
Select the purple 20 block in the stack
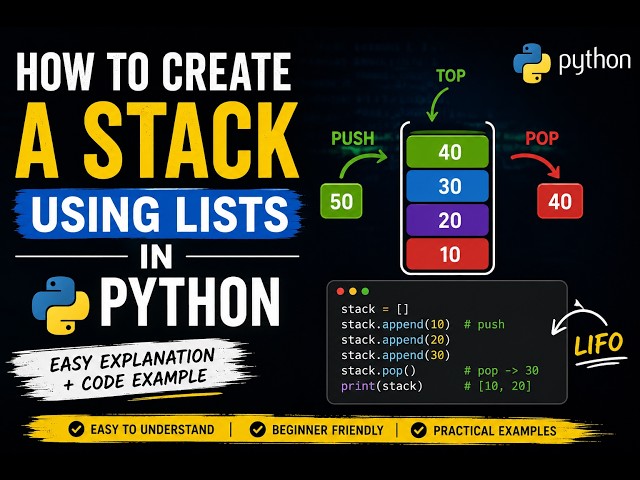point(448,220)
